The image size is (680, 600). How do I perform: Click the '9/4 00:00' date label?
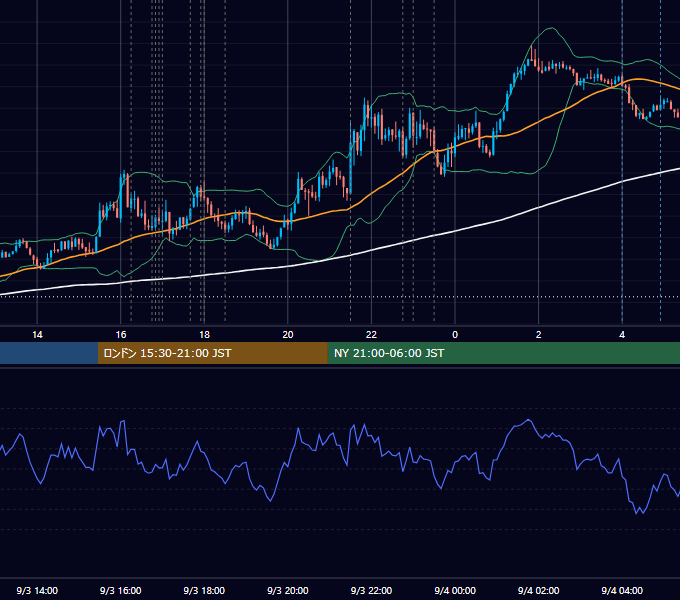coord(455,590)
